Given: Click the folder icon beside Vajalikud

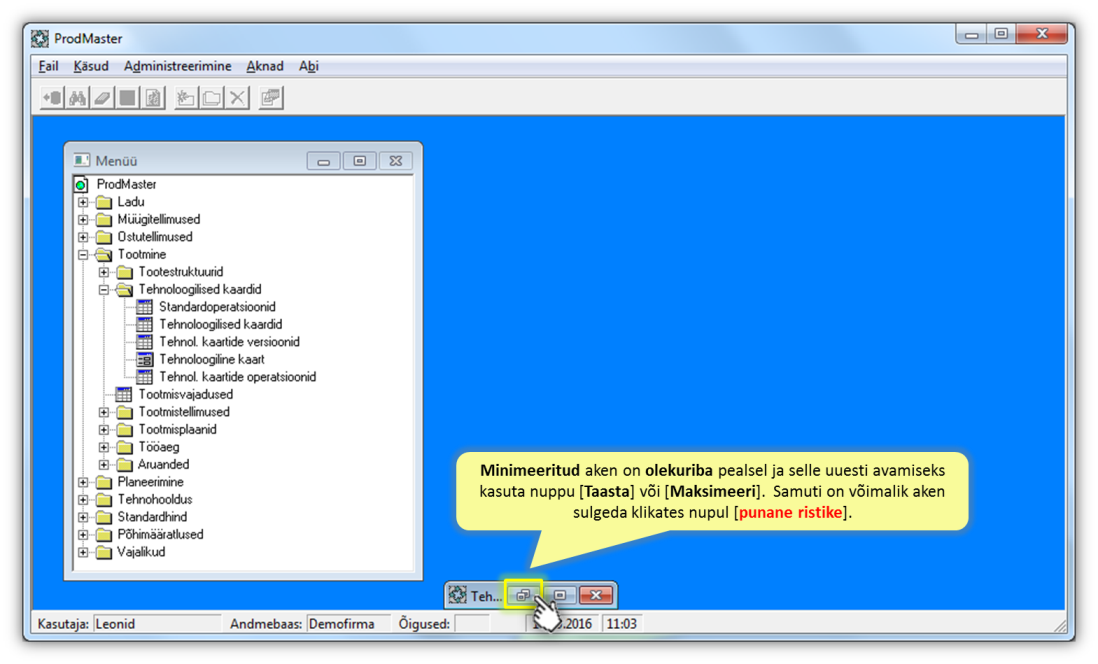Looking at the screenshot, I should coord(104,552).
